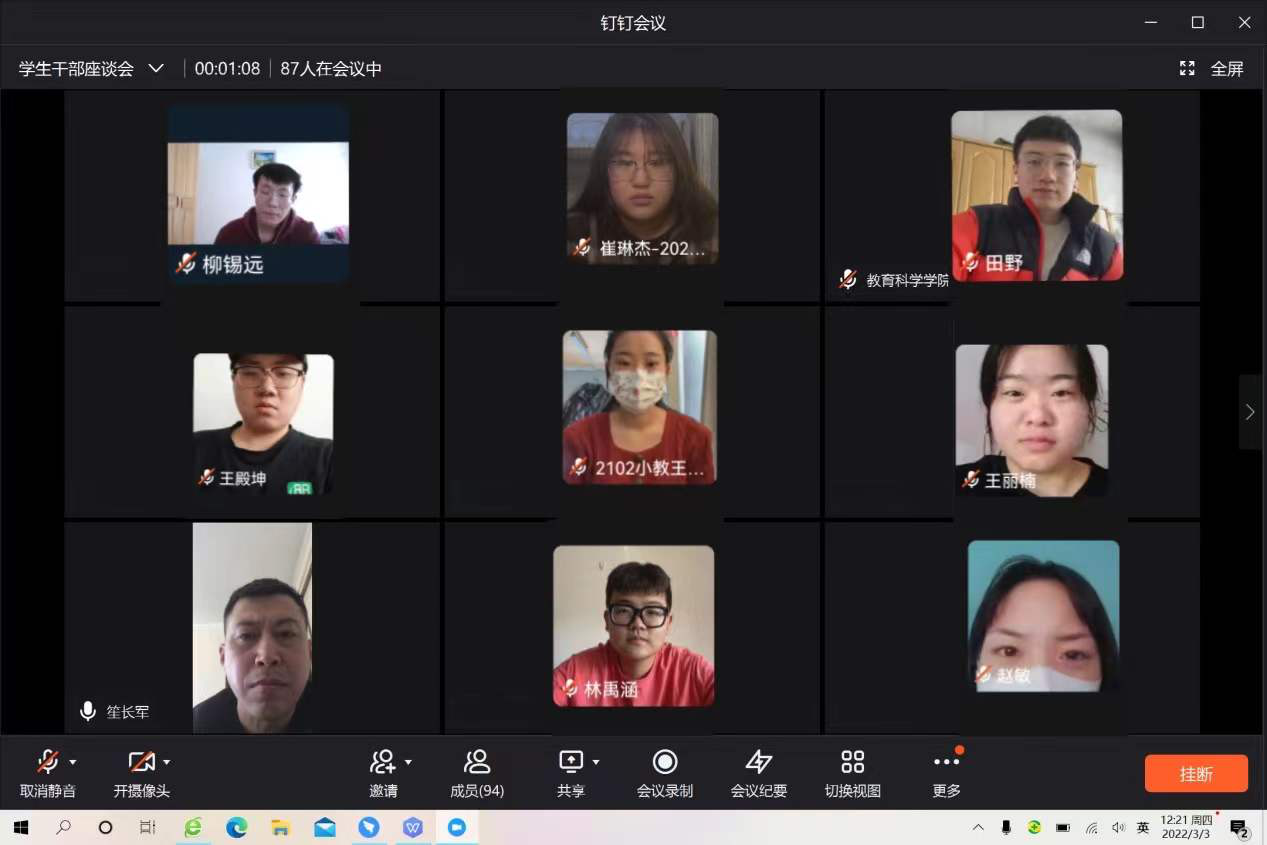1267x845 pixels.
Task: Open the volume control tray icon
Action: pyautogui.click(x=1117, y=827)
